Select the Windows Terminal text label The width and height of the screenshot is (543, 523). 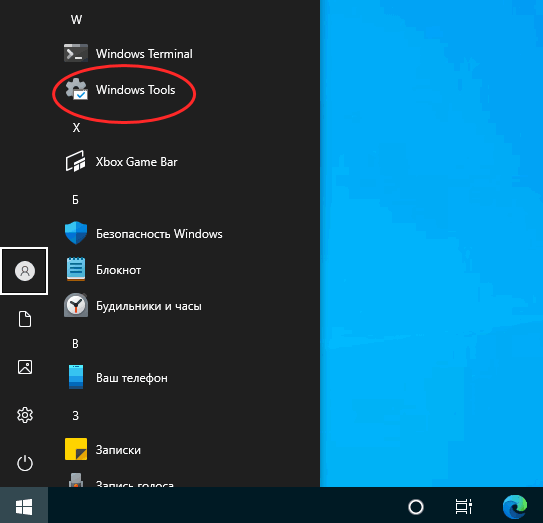pos(144,54)
